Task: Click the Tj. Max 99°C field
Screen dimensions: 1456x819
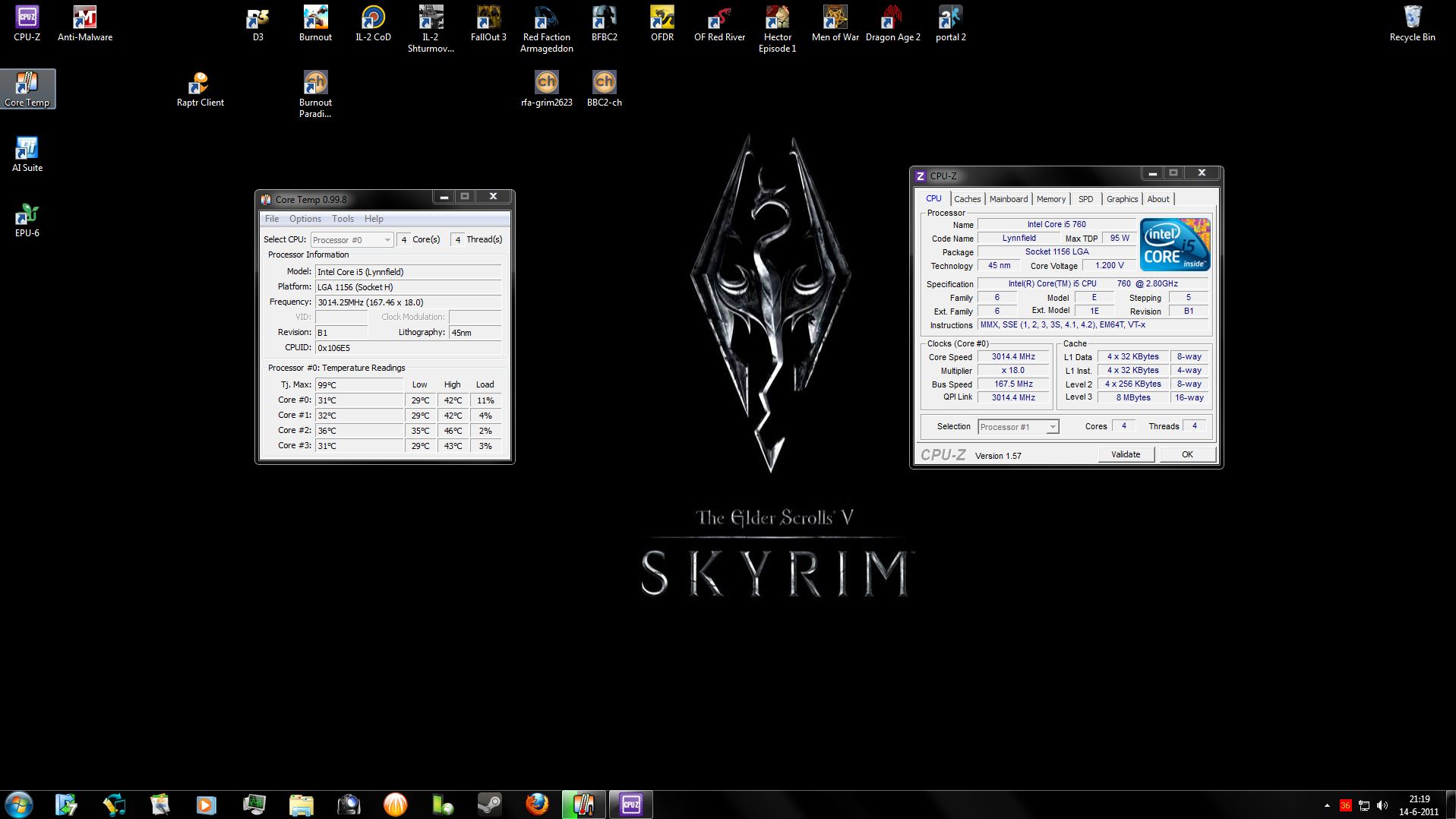Action: pyautogui.click(x=358, y=385)
